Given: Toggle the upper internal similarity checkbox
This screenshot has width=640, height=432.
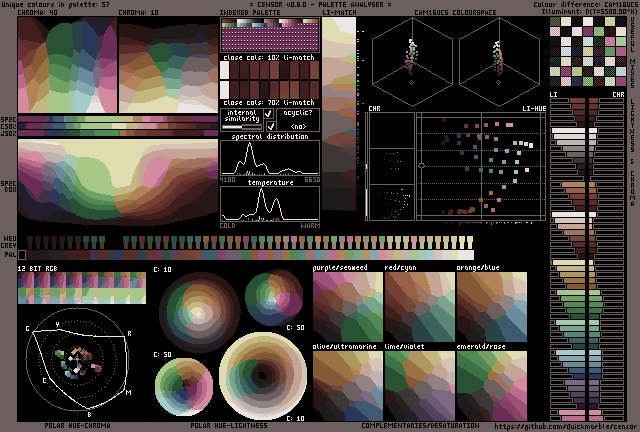Looking at the screenshot, I should point(270,115).
